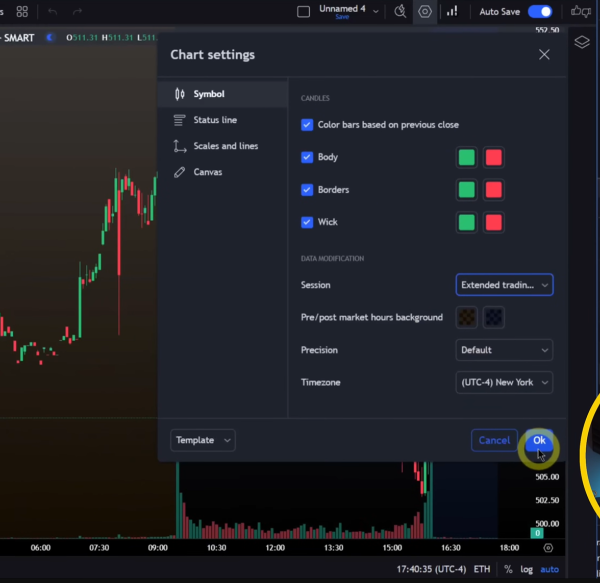The image size is (600, 583).
Task: Toggle the Auto Save switch
Action: (540, 11)
